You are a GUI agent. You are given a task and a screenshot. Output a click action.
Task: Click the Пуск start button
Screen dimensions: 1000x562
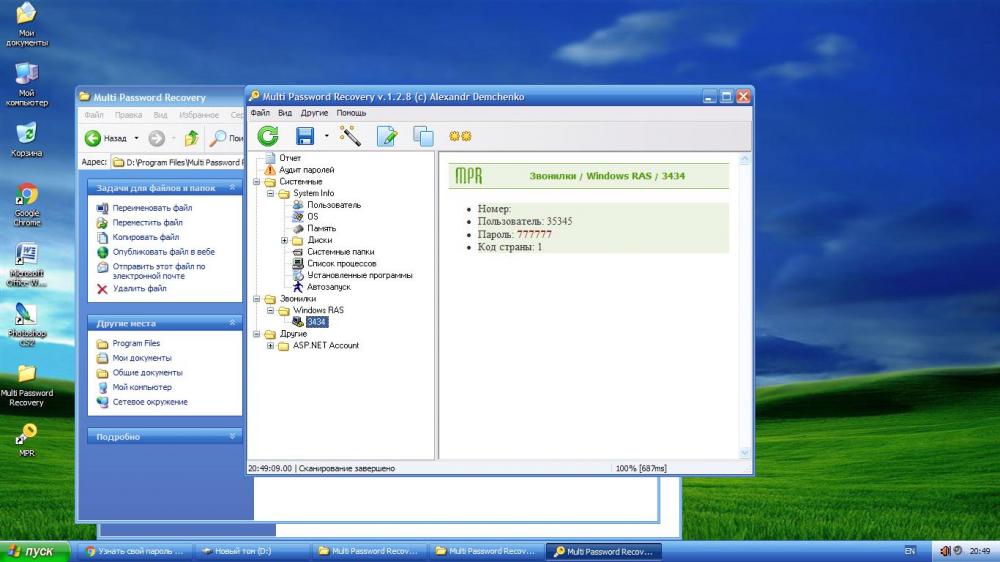34,551
